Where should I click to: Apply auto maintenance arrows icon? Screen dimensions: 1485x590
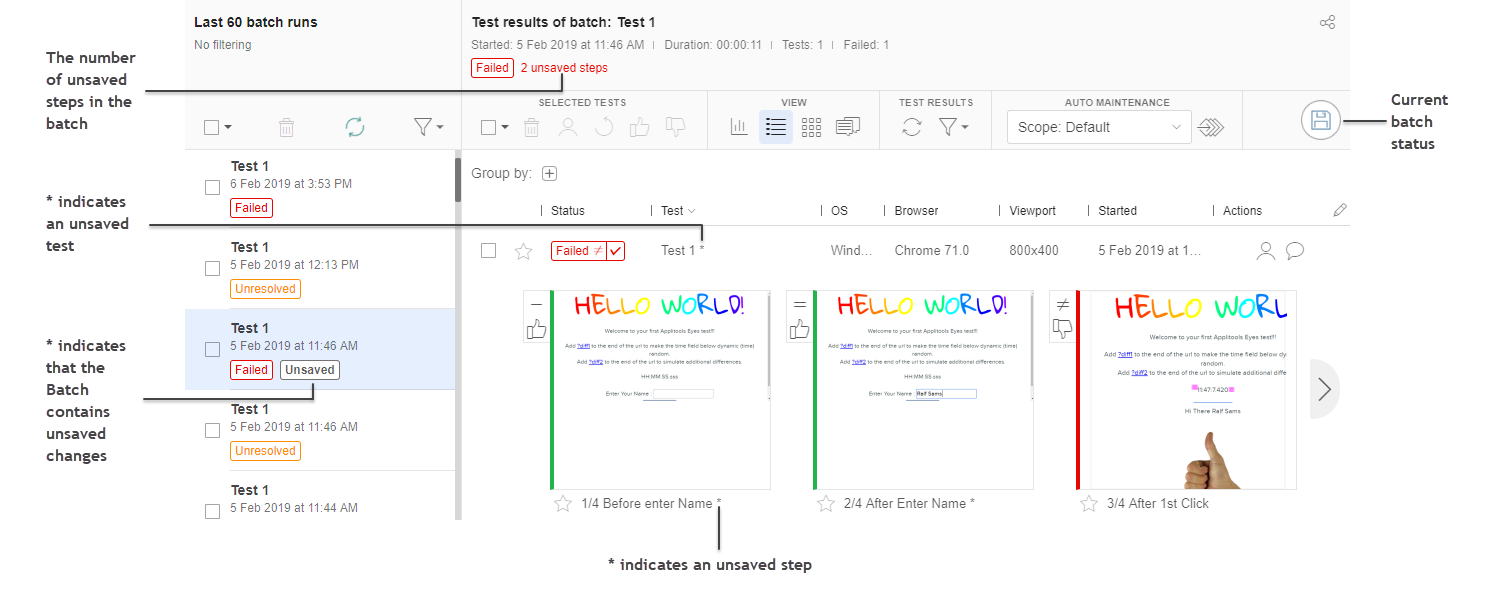coord(1211,127)
